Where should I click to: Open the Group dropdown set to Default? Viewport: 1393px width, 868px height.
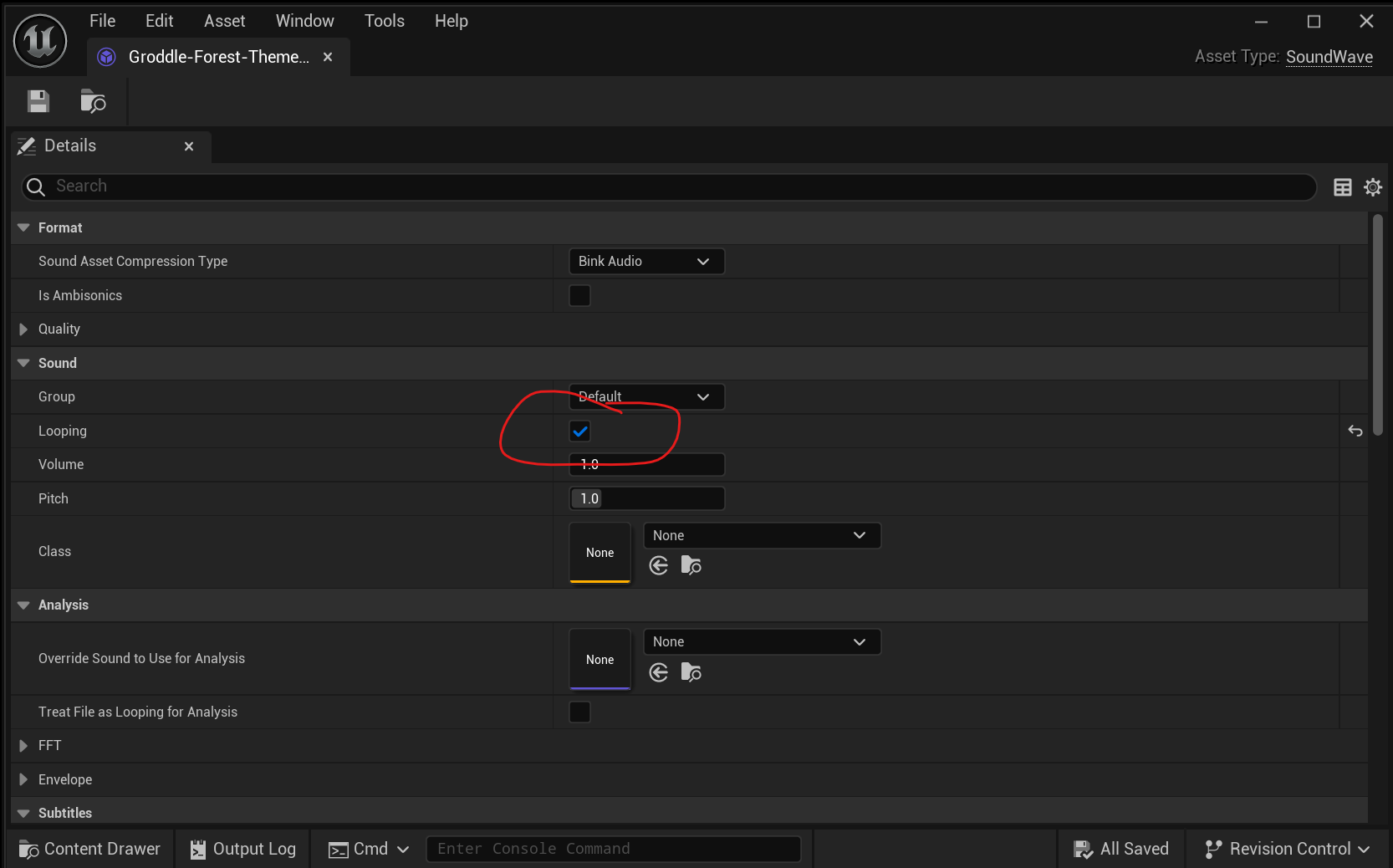[646, 396]
